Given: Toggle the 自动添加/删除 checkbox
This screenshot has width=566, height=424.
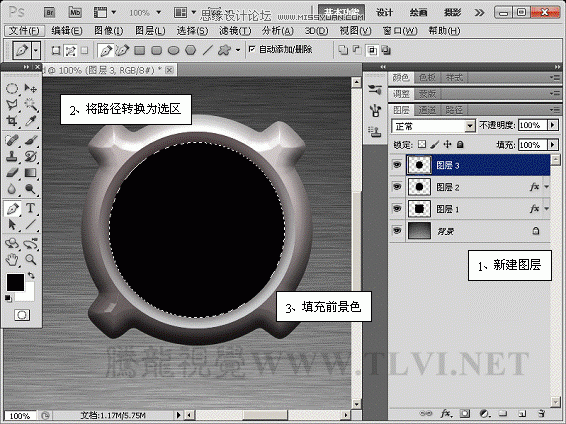Looking at the screenshot, I should click(252, 49).
